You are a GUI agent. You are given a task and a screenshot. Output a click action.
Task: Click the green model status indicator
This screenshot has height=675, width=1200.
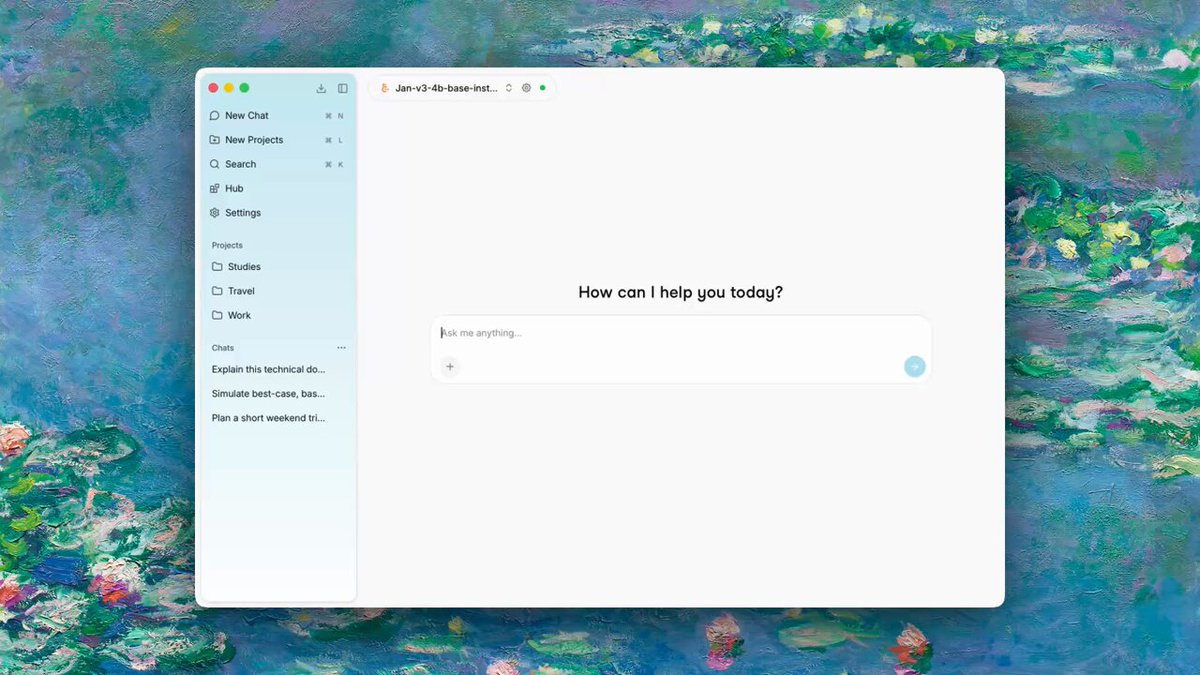543,88
